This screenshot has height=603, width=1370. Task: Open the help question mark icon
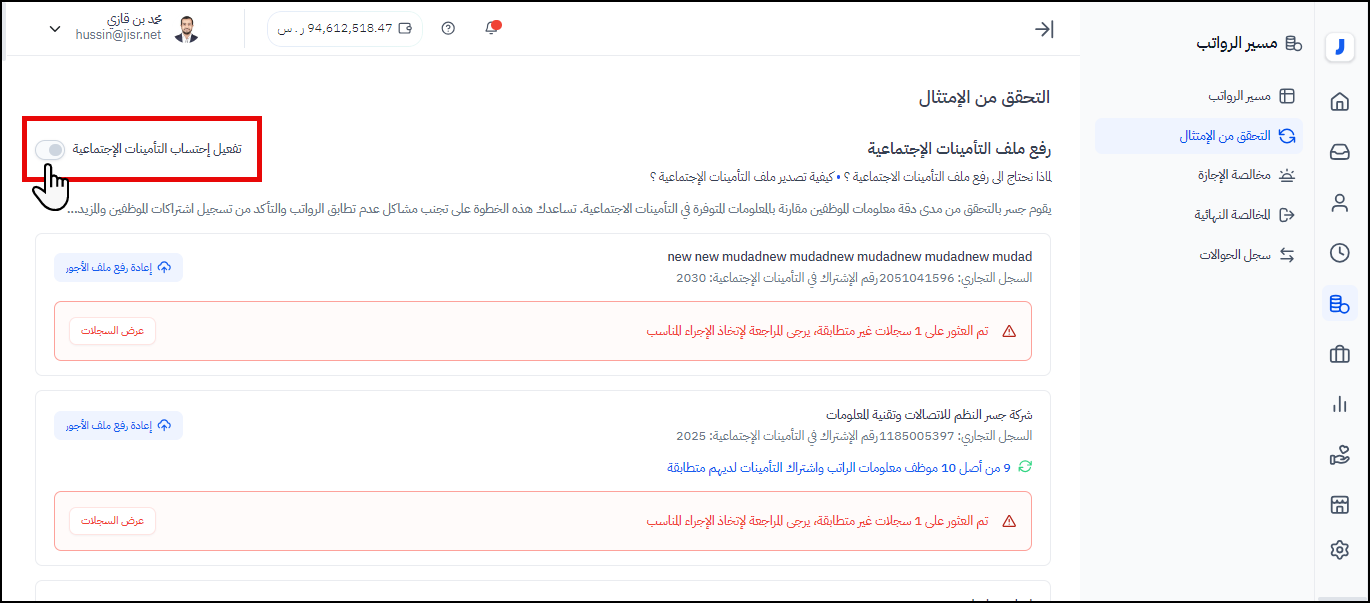pyautogui.click(x=448, y=28)
